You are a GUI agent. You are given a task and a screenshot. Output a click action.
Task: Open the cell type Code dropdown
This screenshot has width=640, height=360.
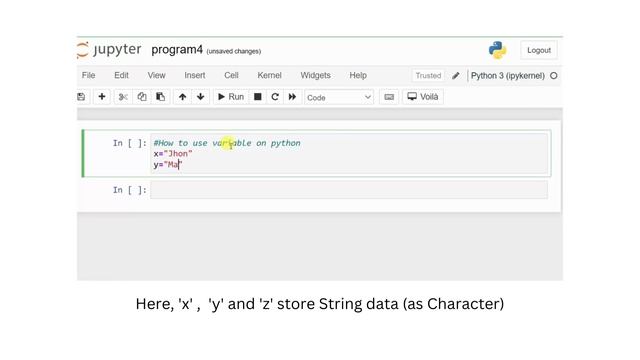(x=339, y=97)
